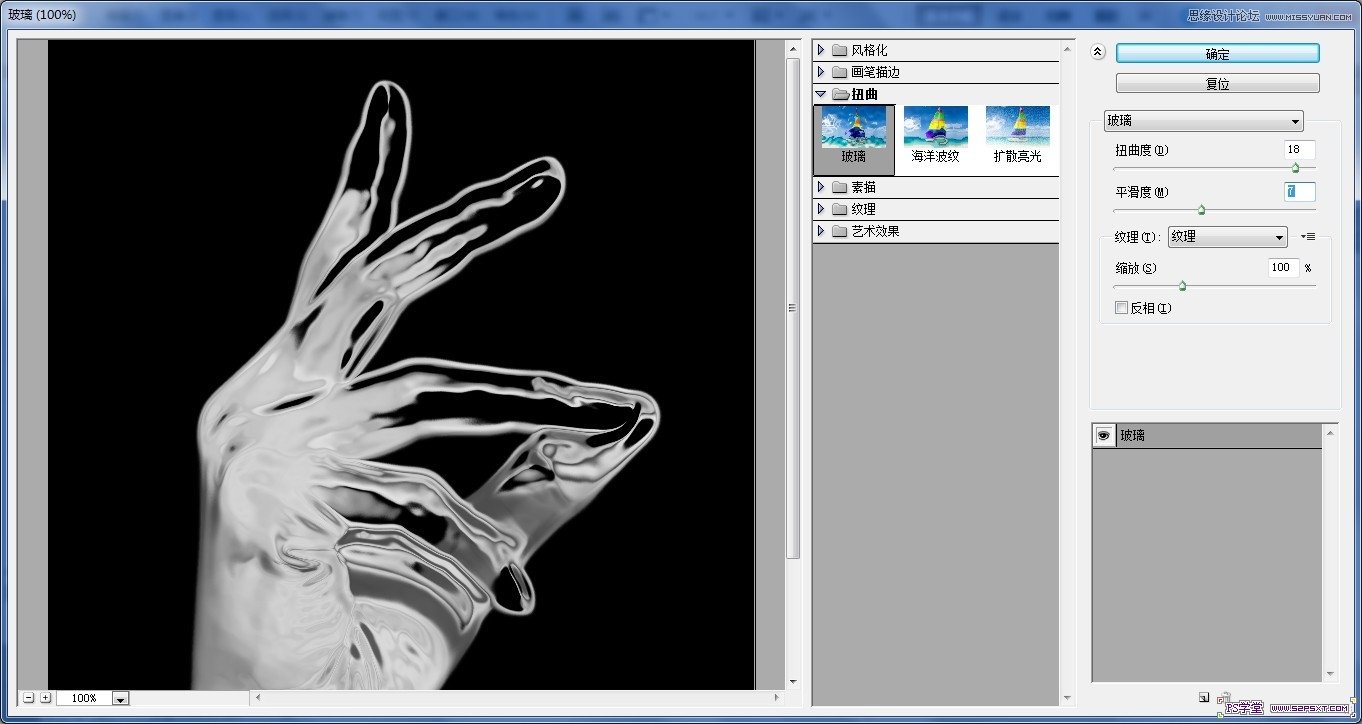This screenshot has width=1362, height=724.
Task: Expand the 风格化 filter folder
Action: tap(821, 50)
